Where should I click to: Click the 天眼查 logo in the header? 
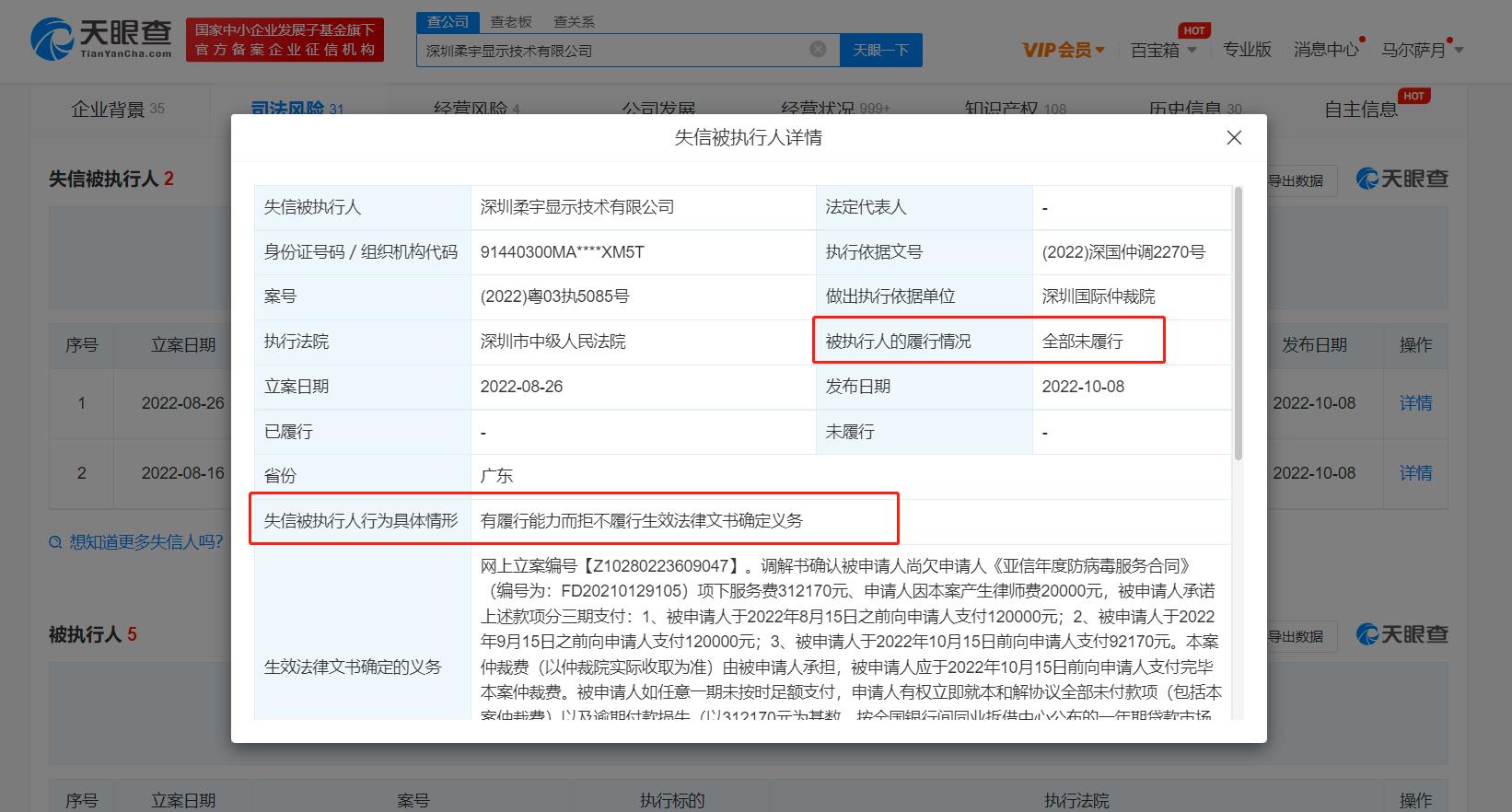101,40
